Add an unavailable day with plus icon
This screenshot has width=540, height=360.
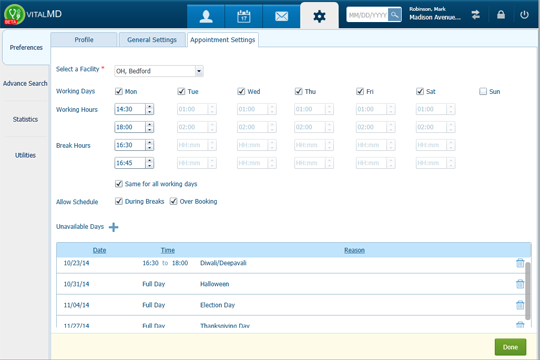(x=113, y=227)
